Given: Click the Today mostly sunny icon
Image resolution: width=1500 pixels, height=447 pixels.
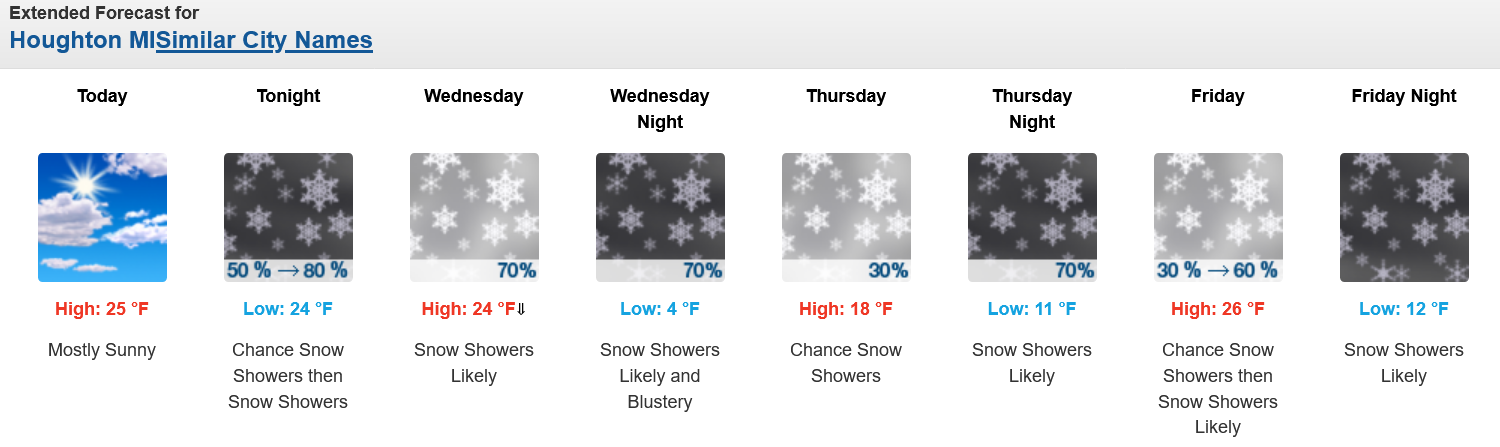Looking at the screenshot, I should coord(102,217).
